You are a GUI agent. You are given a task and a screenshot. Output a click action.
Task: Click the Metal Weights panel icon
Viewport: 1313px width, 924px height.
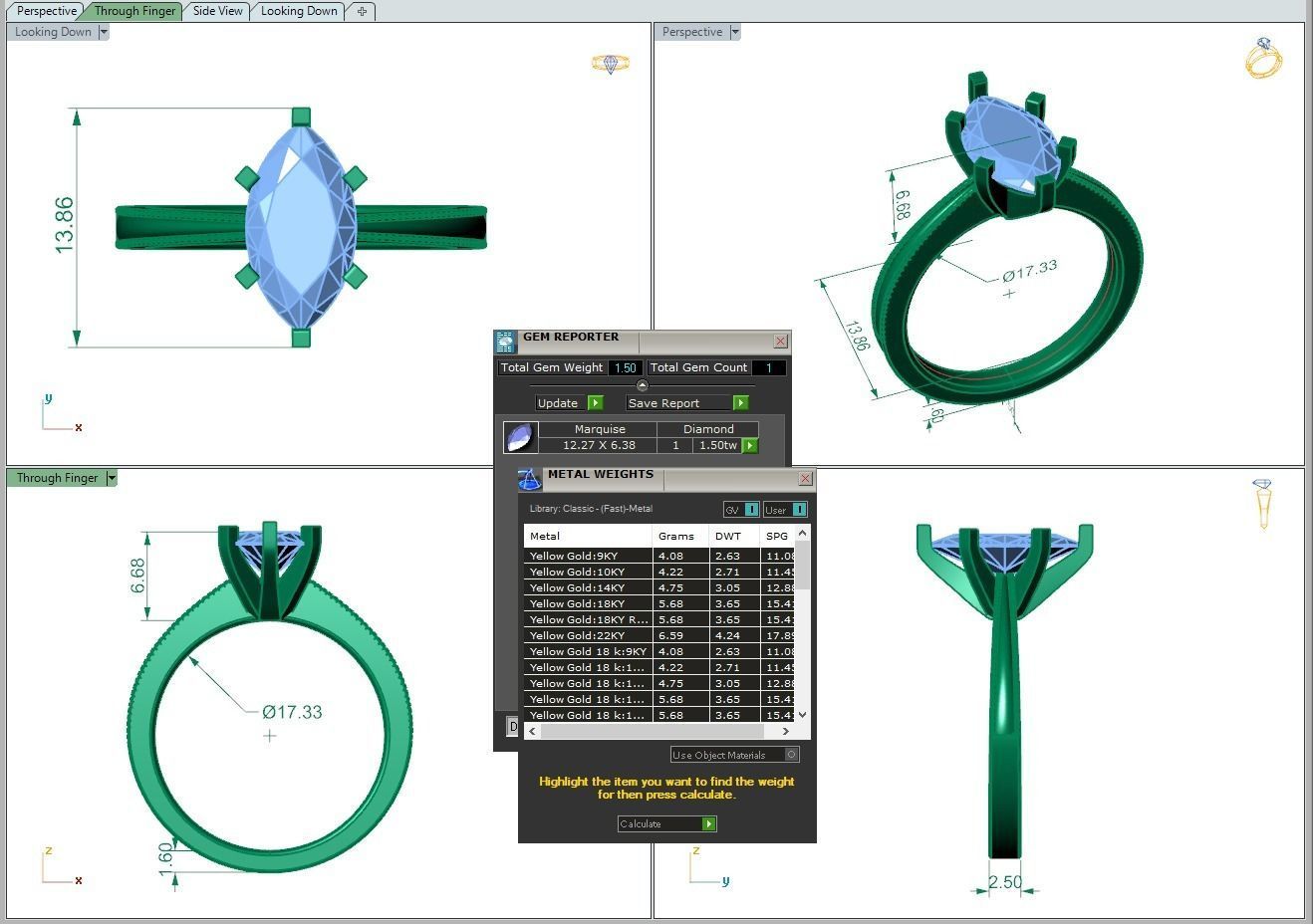point(530,479)
